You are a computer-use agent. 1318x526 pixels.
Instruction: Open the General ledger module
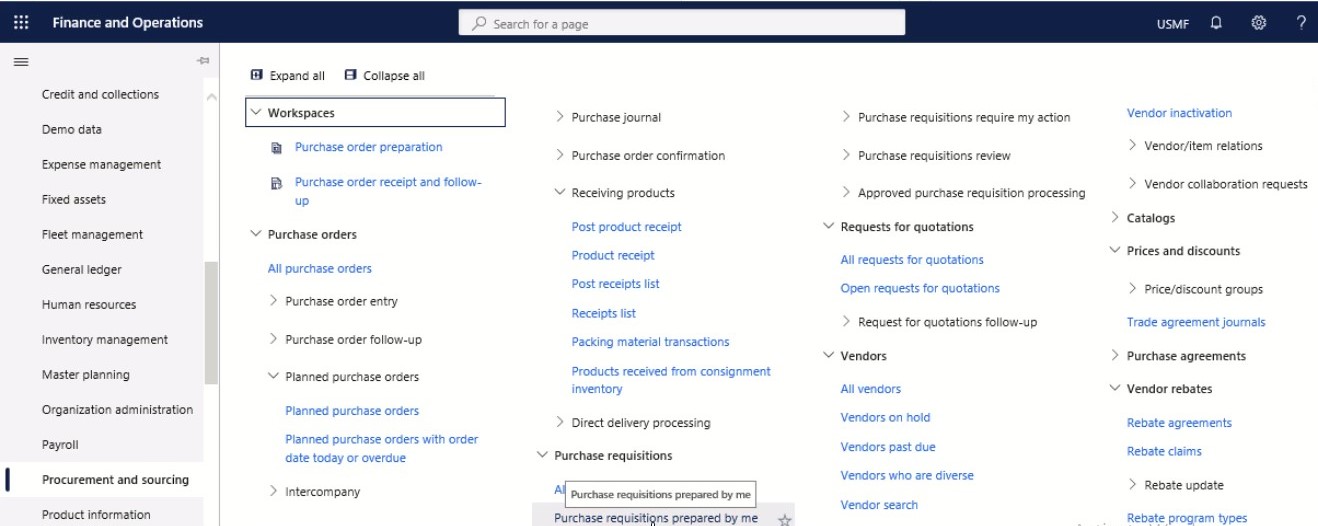tap(84, 269)
